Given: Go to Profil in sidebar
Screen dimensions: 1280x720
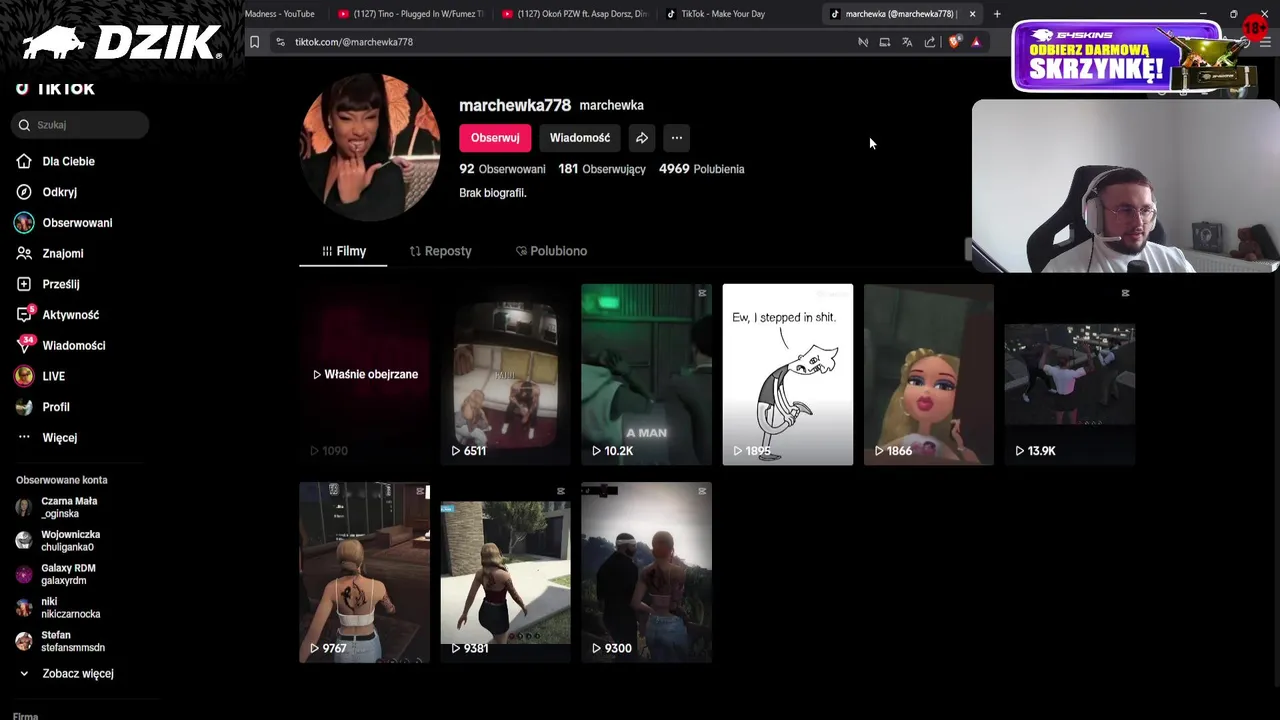Looking at the screenshot, I should (x=55, y=407).
